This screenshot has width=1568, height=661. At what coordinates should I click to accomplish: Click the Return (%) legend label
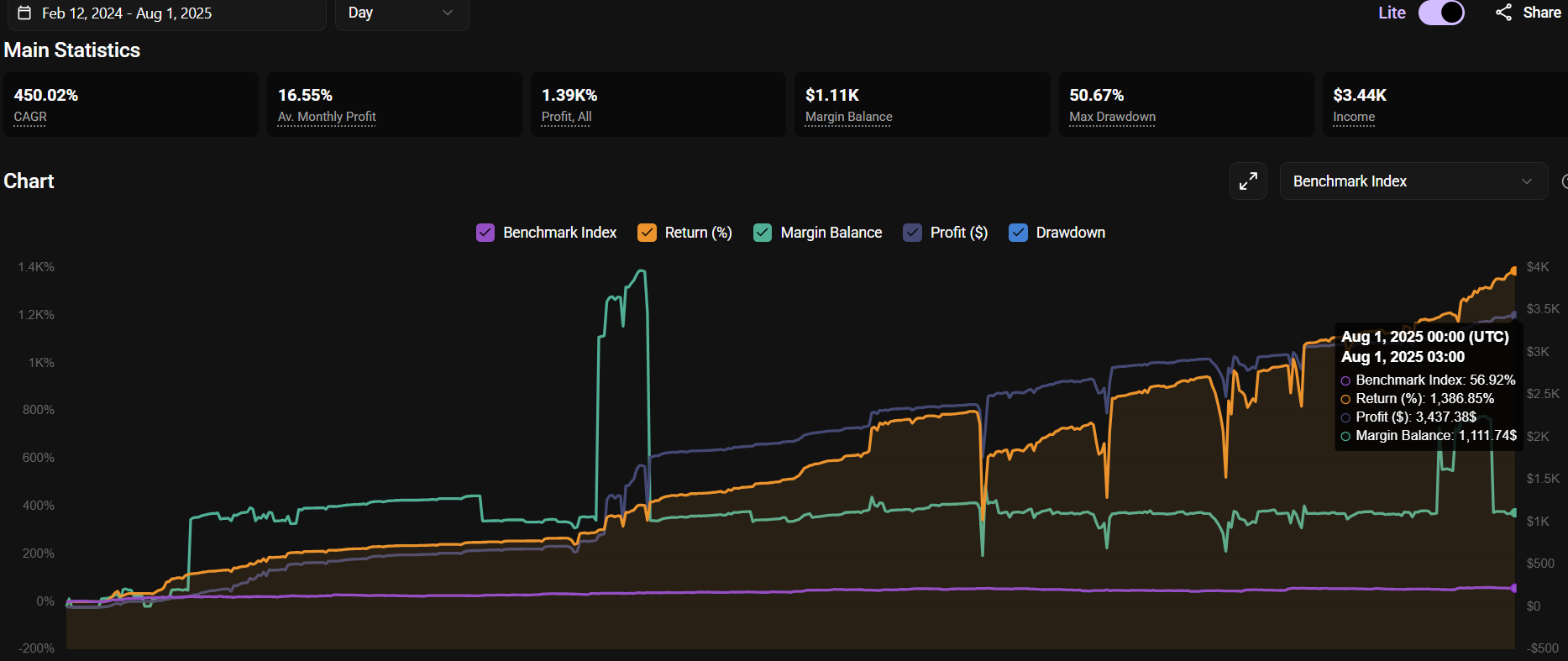[x=699, y=233]
